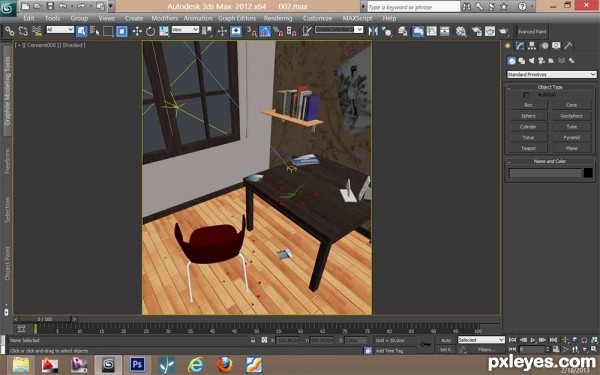Expand the quick access toolbar dropdown arrow
600x375 pixels.
pos(111,6)
